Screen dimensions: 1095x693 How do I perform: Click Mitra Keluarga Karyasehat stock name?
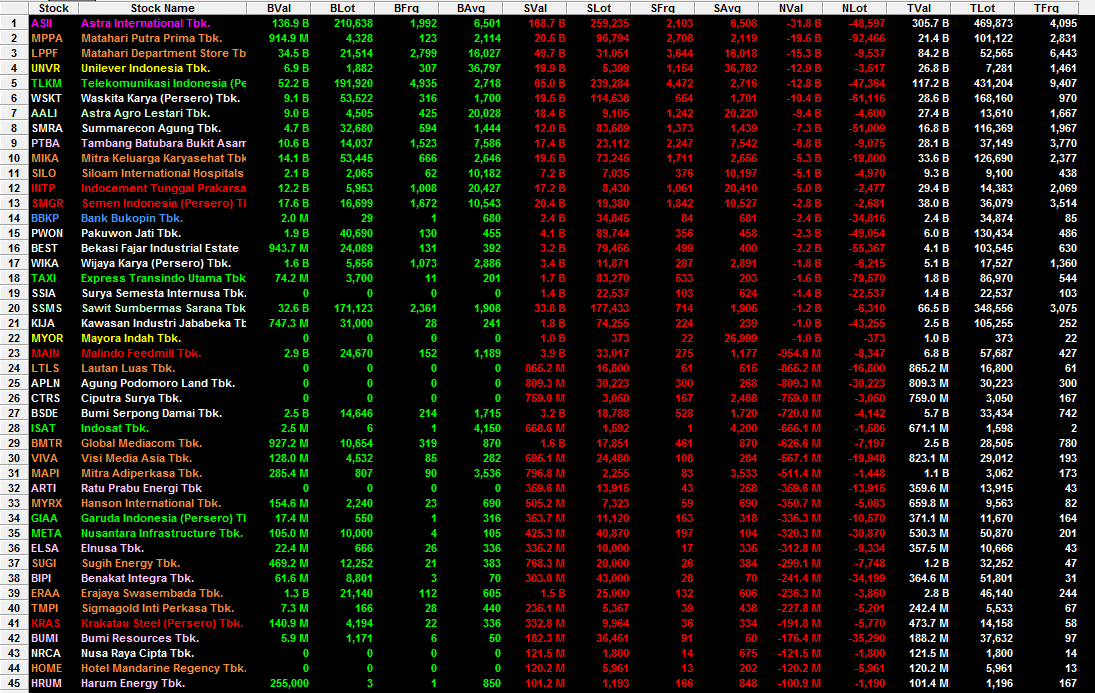click(163, 159)
